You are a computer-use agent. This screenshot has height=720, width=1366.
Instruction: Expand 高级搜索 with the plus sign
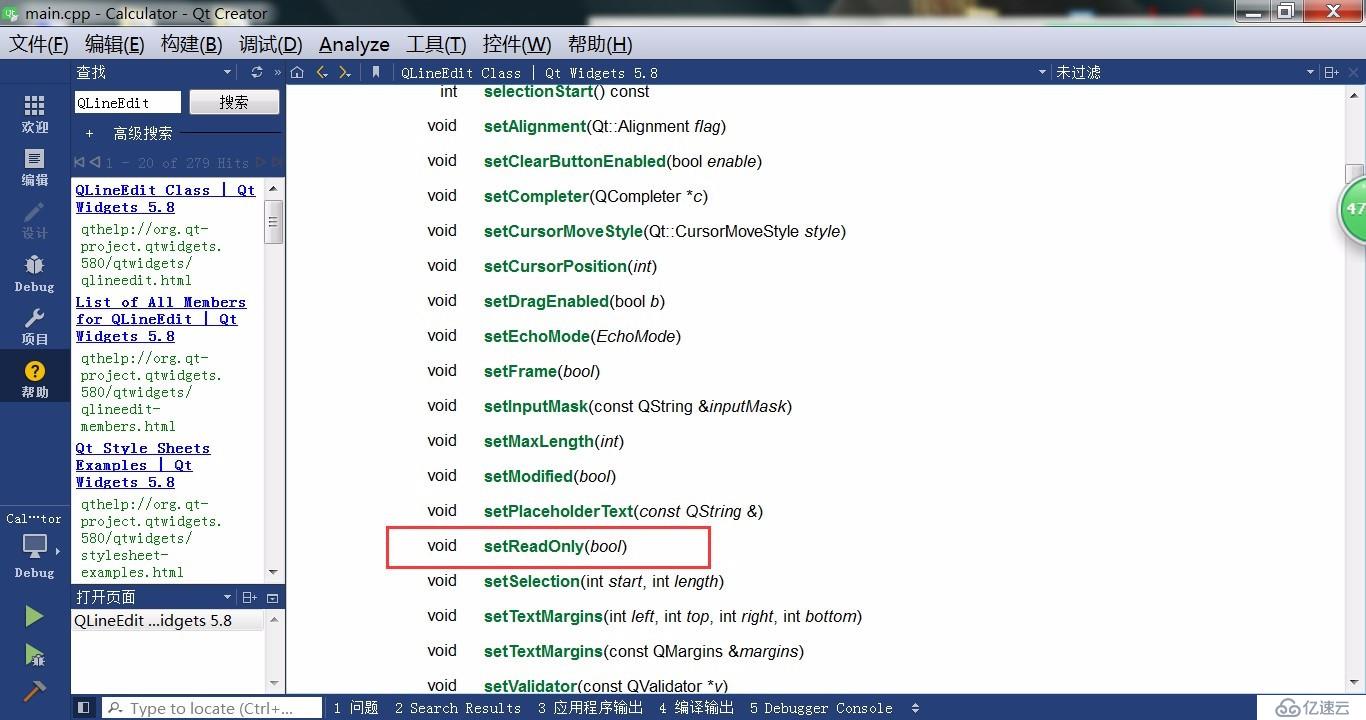(89, 133)
